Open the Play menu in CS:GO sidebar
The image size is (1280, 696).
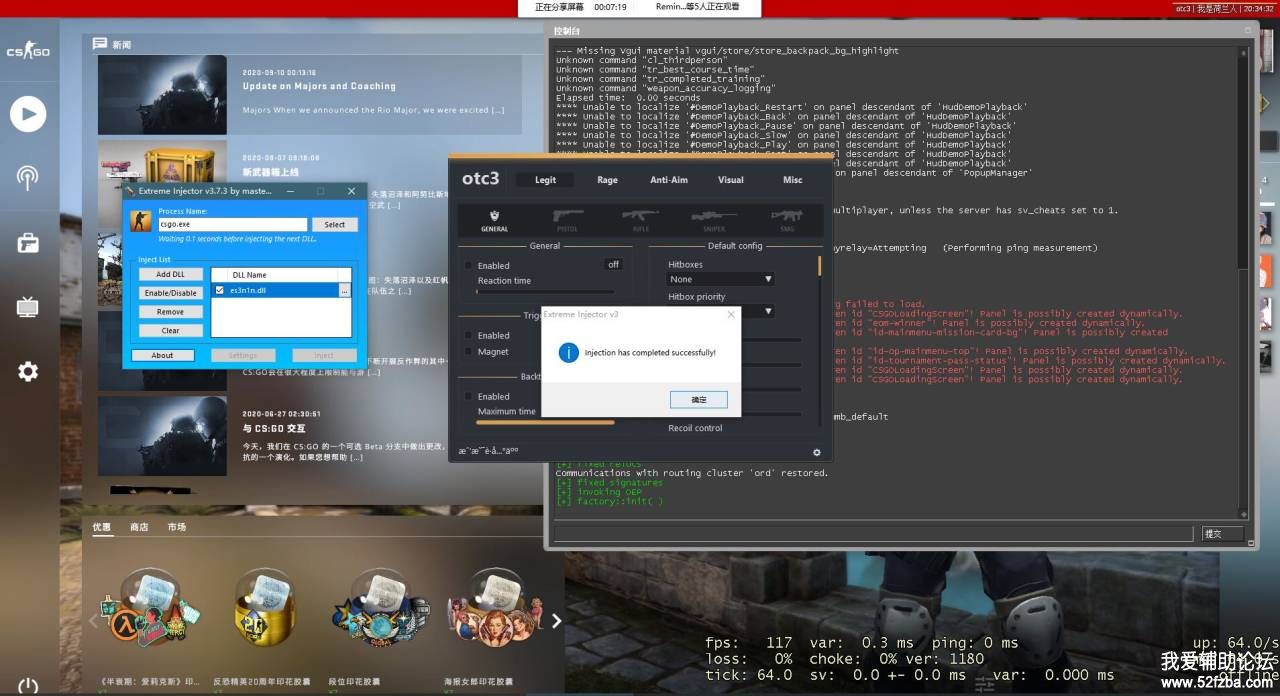(28, 114)
